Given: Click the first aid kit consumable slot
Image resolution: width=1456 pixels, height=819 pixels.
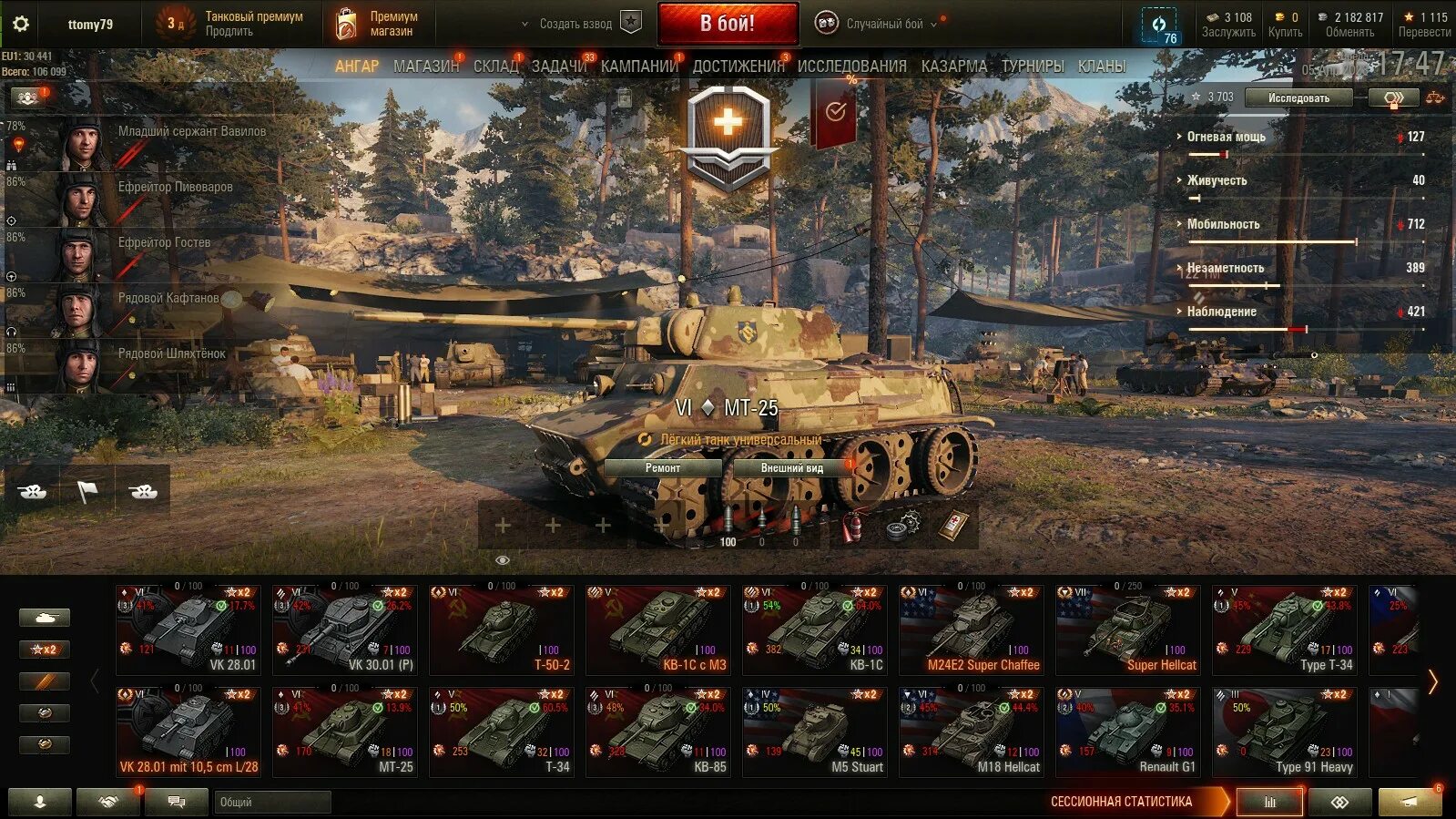Looking at the screenshot, I should [952, 526].
